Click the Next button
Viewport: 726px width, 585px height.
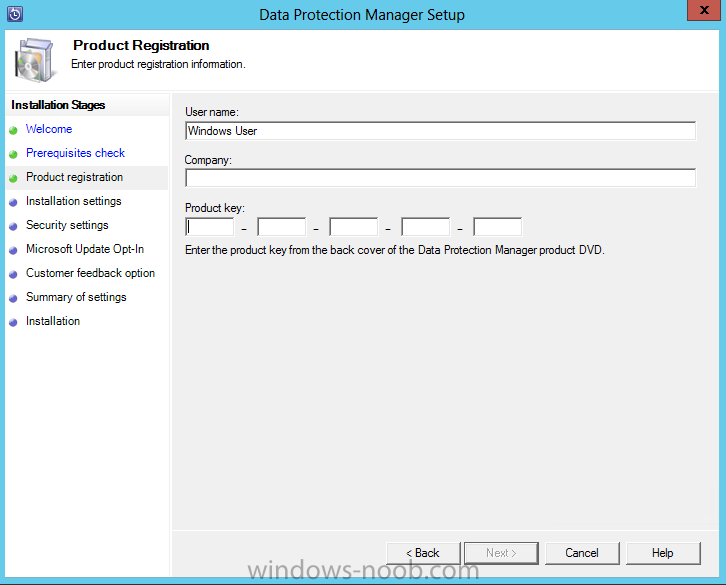tap(501, 553)
